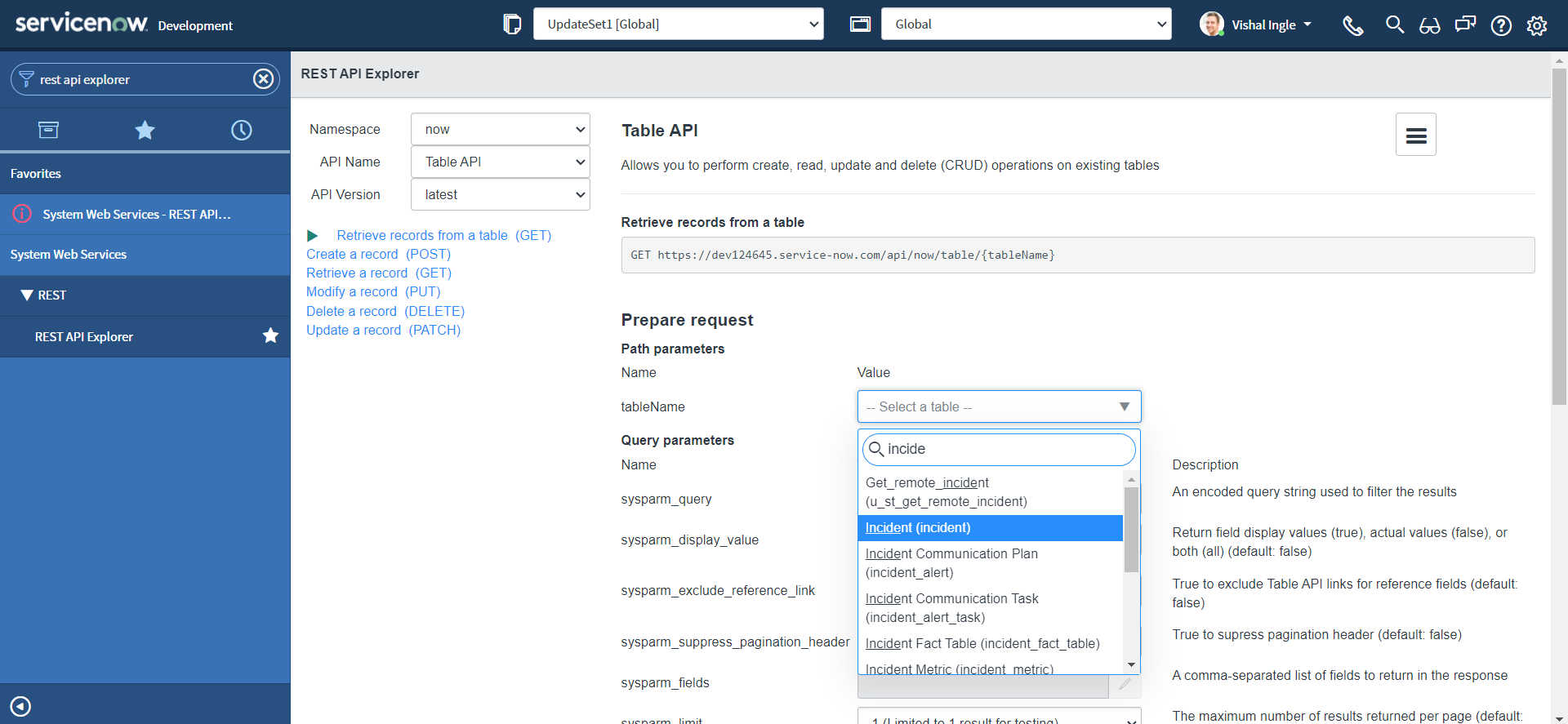Click the ServiceNow logo
The height and width of the screenshot is (724, 1568).
(82, 23)
